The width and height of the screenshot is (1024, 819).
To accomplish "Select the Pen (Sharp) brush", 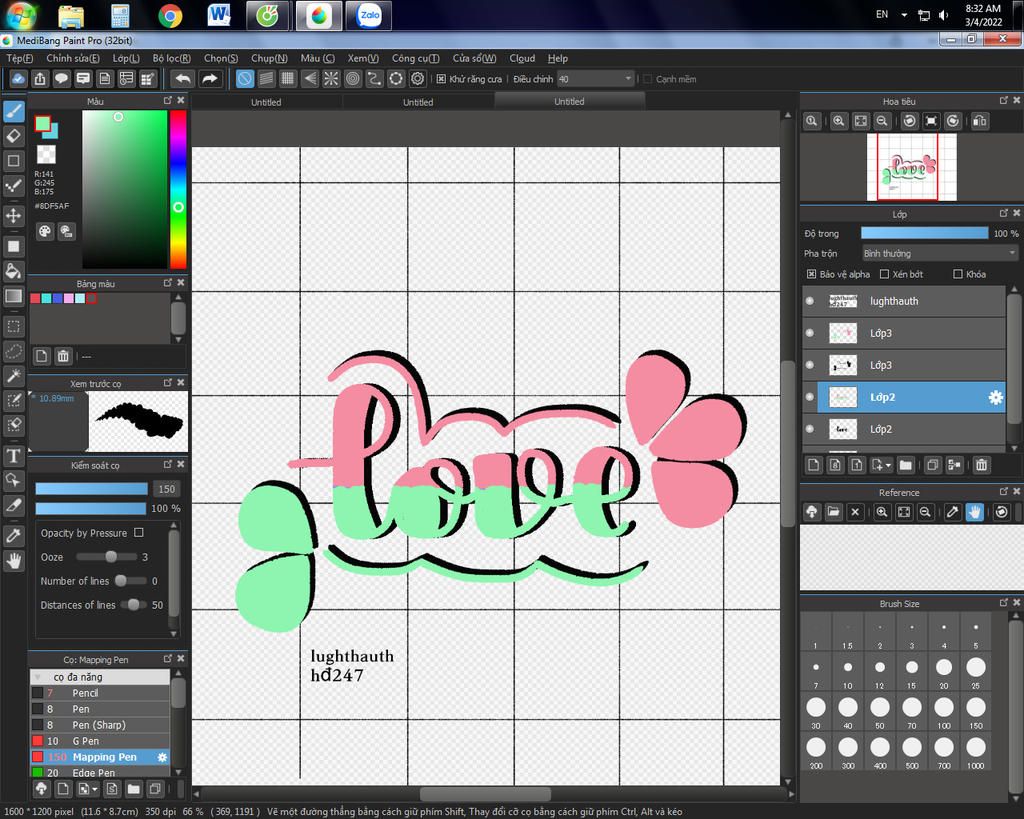I will point(100,725).
